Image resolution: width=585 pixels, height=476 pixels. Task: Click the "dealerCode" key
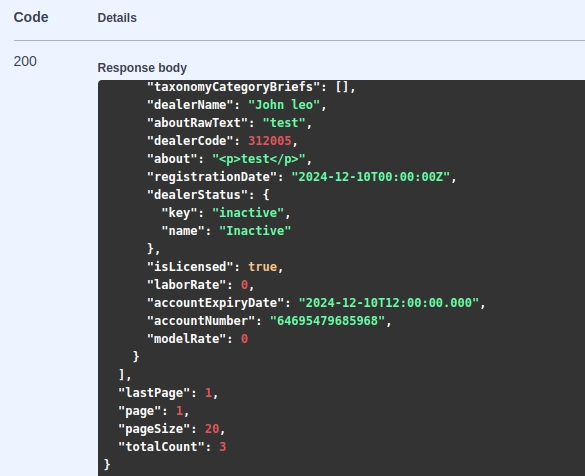point(190,141)
